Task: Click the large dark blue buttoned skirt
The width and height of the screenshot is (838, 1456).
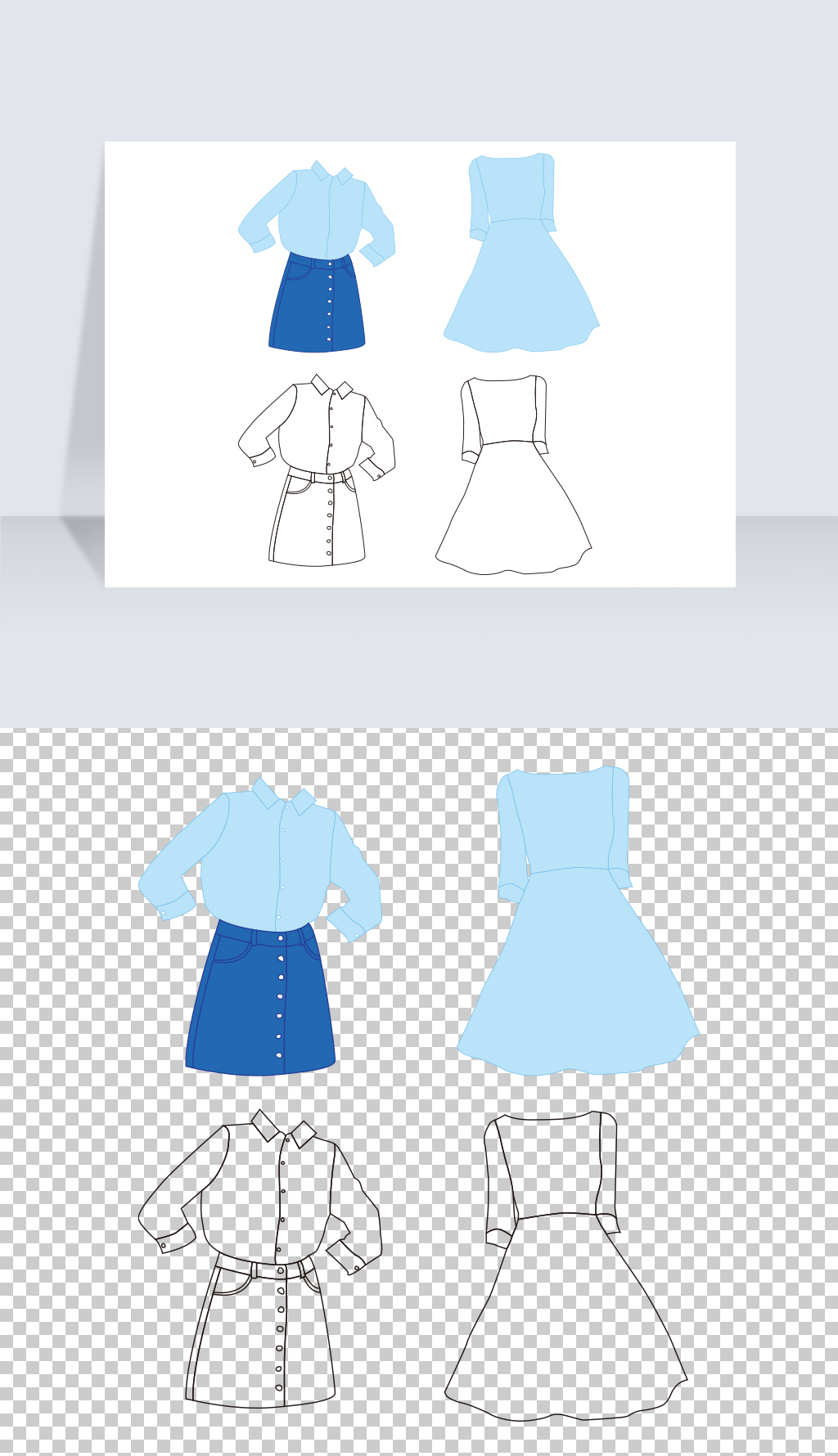Action: click(x=260, y=998)
